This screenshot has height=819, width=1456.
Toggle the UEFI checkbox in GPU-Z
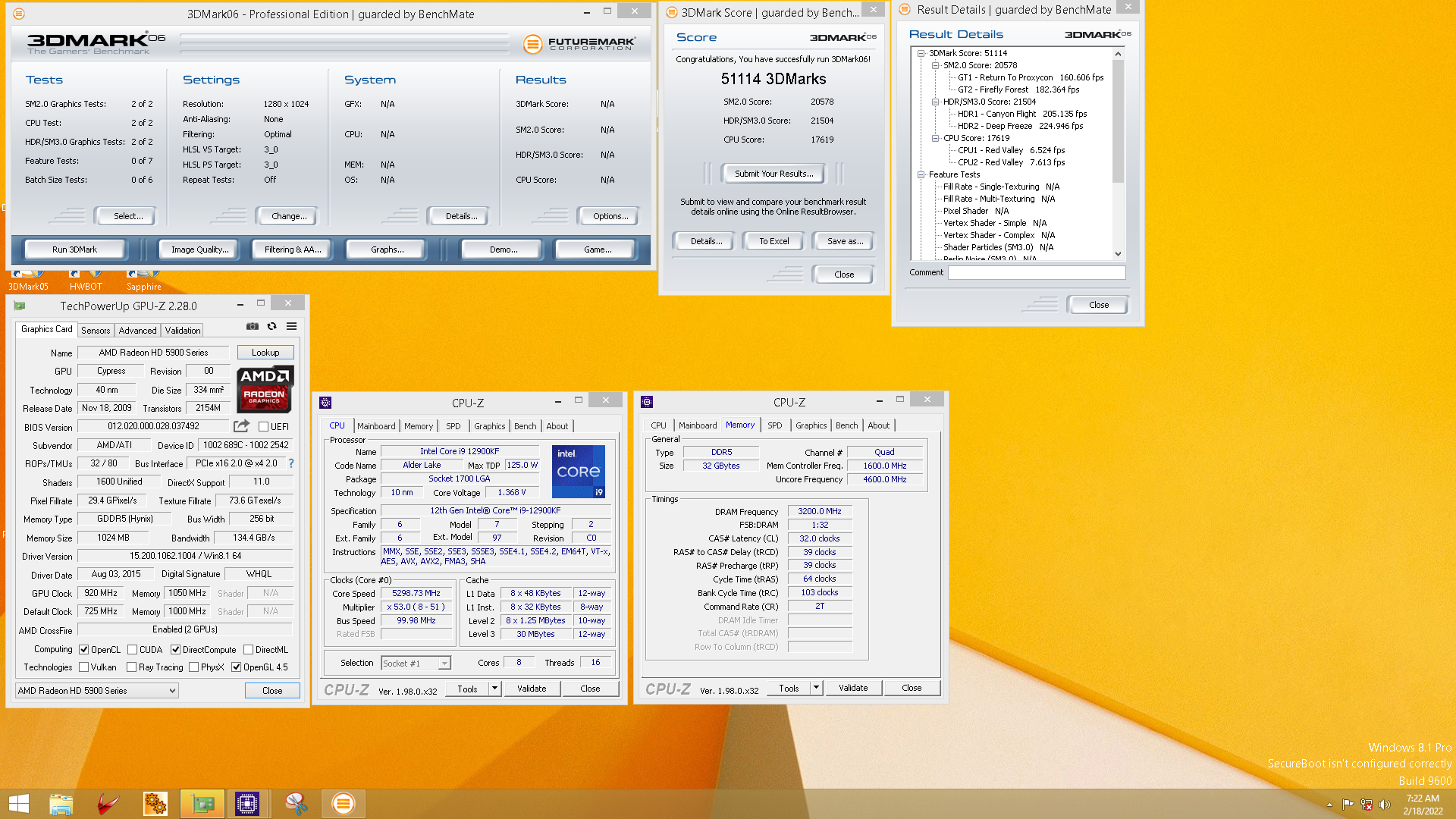point(263,427)
